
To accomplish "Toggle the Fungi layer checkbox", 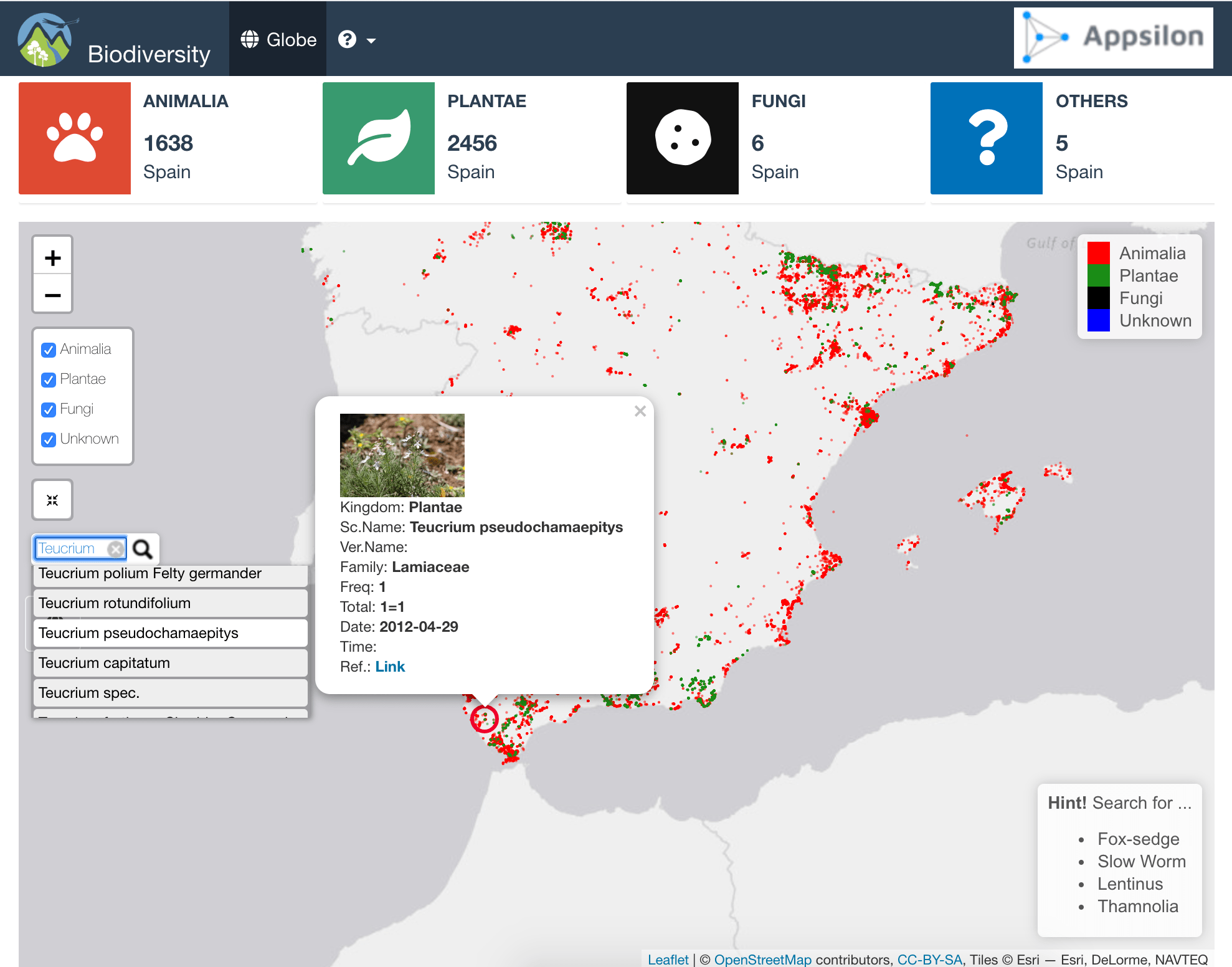I will 49,410.
